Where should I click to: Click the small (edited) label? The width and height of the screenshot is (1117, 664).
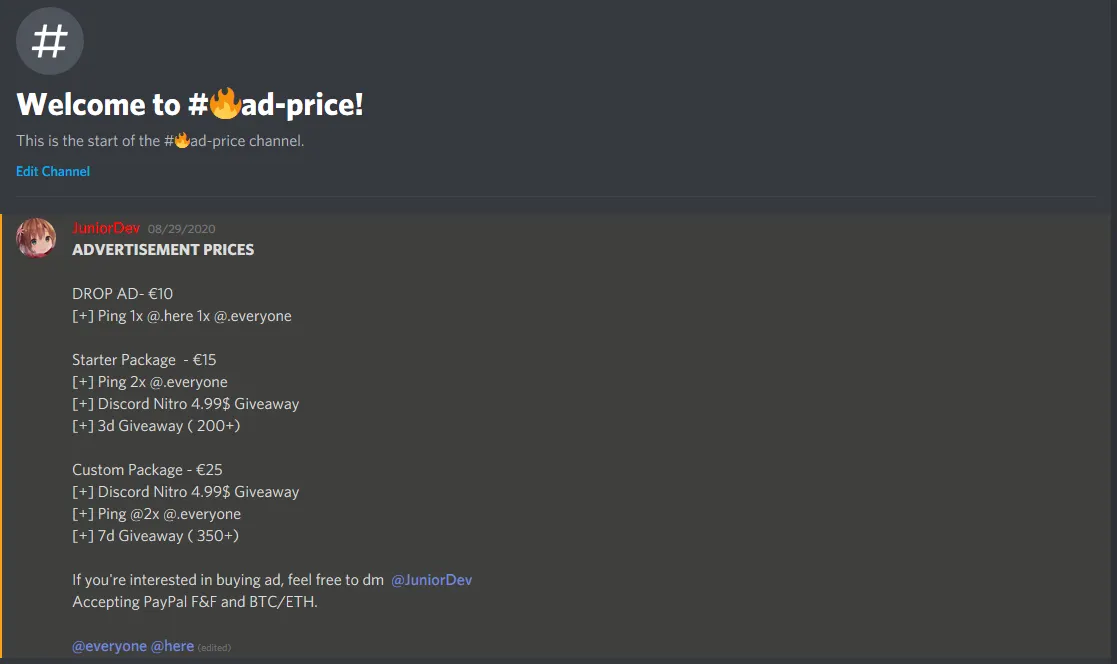[x=214, y=648]
